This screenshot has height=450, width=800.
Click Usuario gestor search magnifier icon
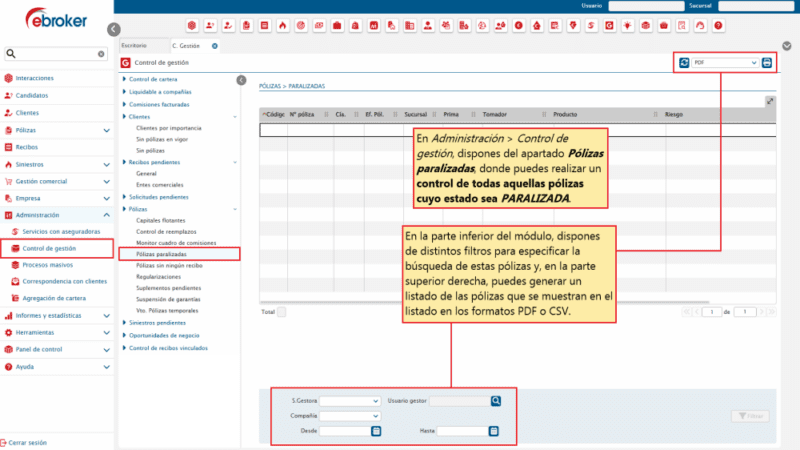point(495,401)
